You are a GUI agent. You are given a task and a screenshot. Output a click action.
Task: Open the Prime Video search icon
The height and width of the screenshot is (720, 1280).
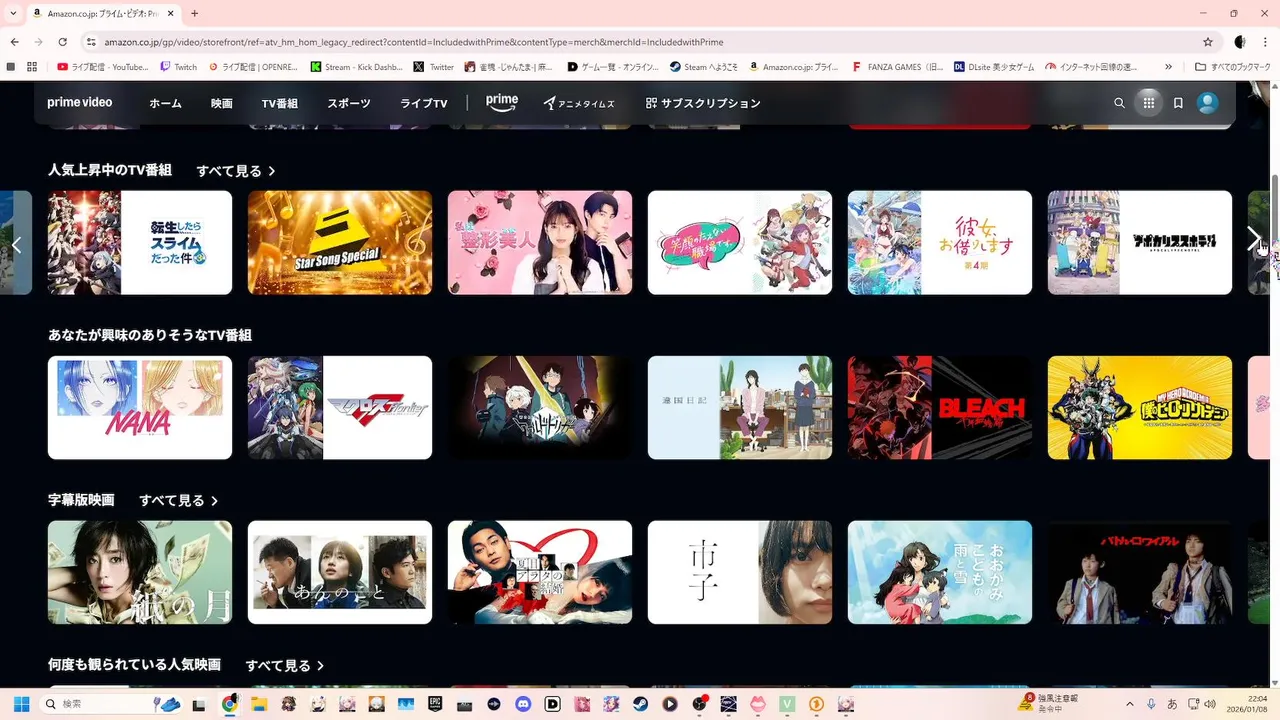(1119, 103)
